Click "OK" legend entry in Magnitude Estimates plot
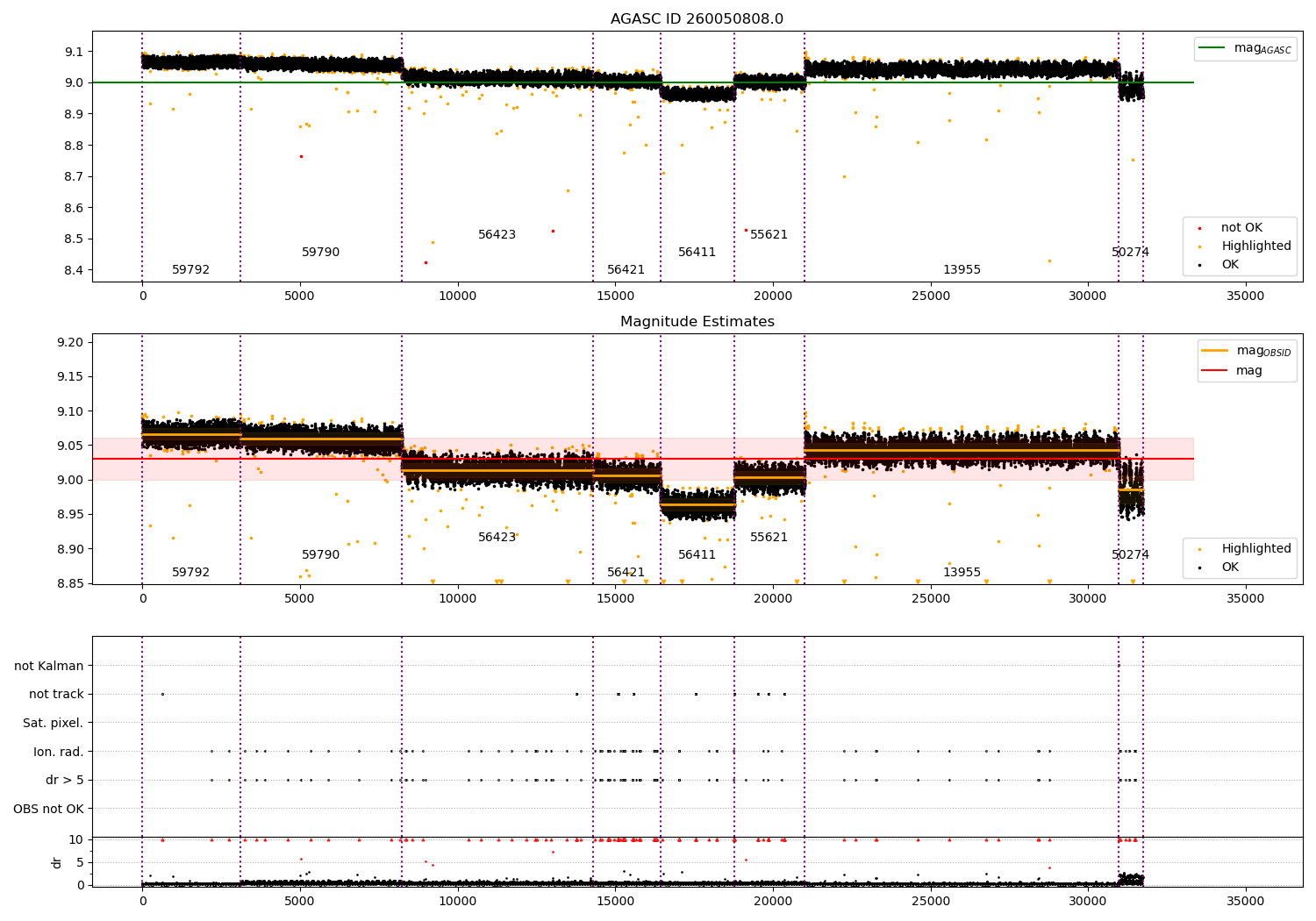1316x921 pixels. point(1219,568)
